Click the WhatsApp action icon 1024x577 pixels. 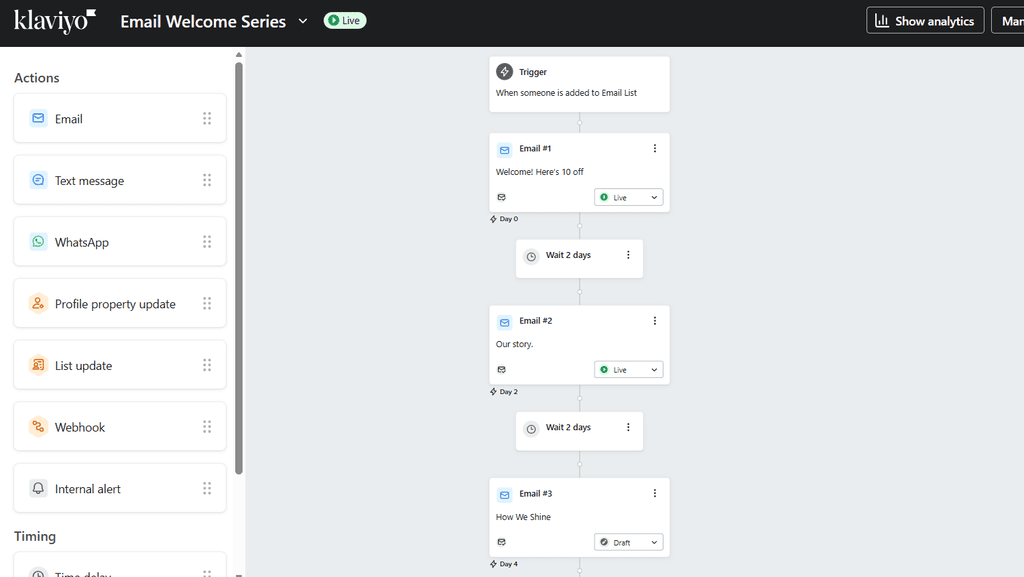pyautogui.click(x=38, y=242)
